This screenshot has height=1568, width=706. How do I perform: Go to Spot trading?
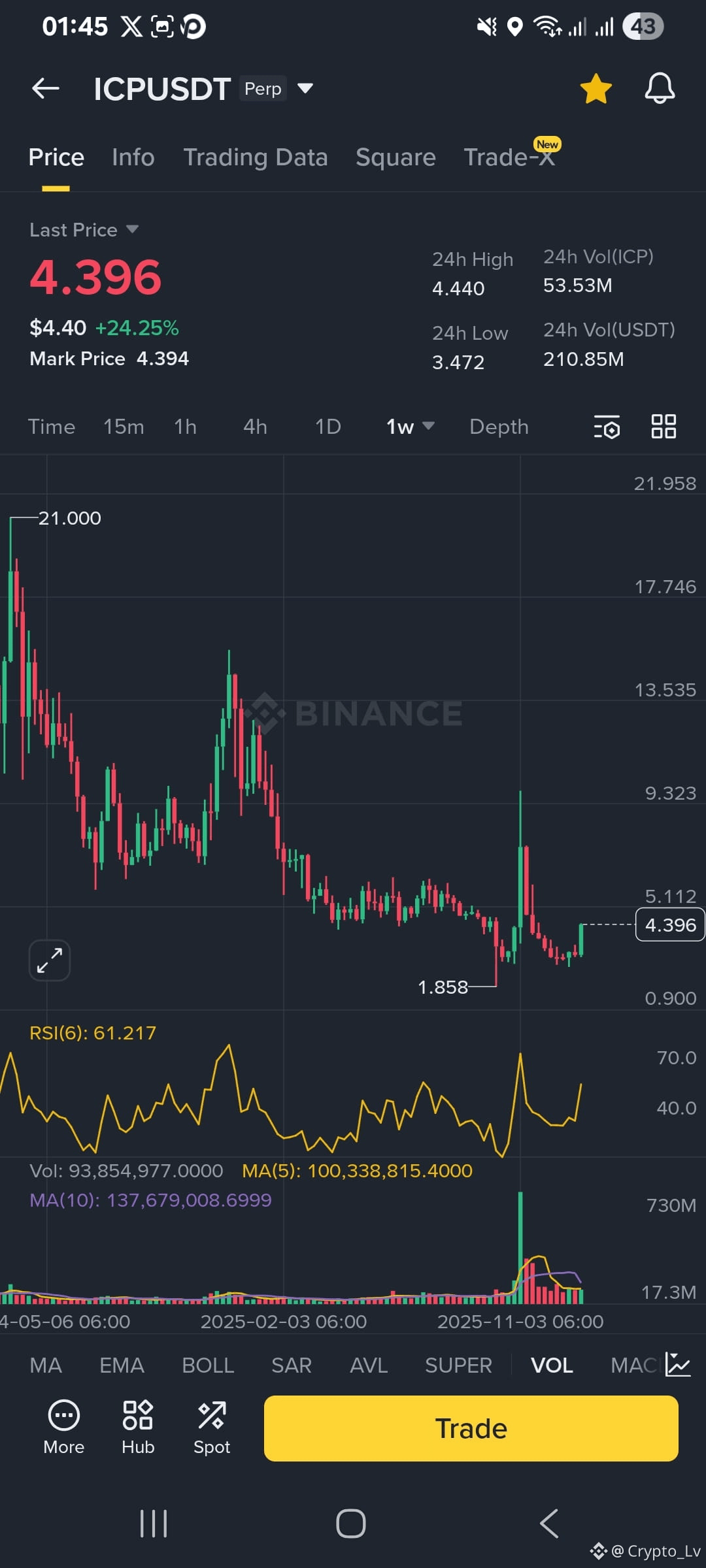pos(212,1428)
